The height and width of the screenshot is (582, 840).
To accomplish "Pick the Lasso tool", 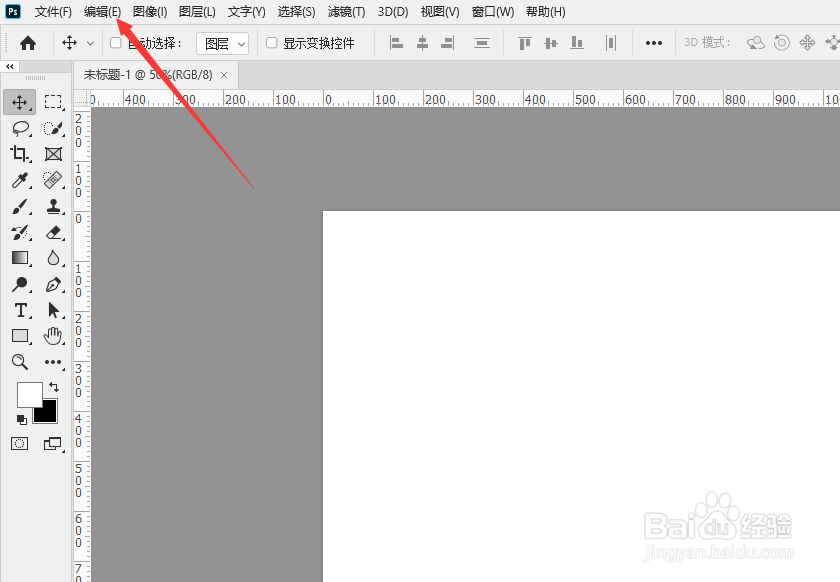I will pos(20,128).
